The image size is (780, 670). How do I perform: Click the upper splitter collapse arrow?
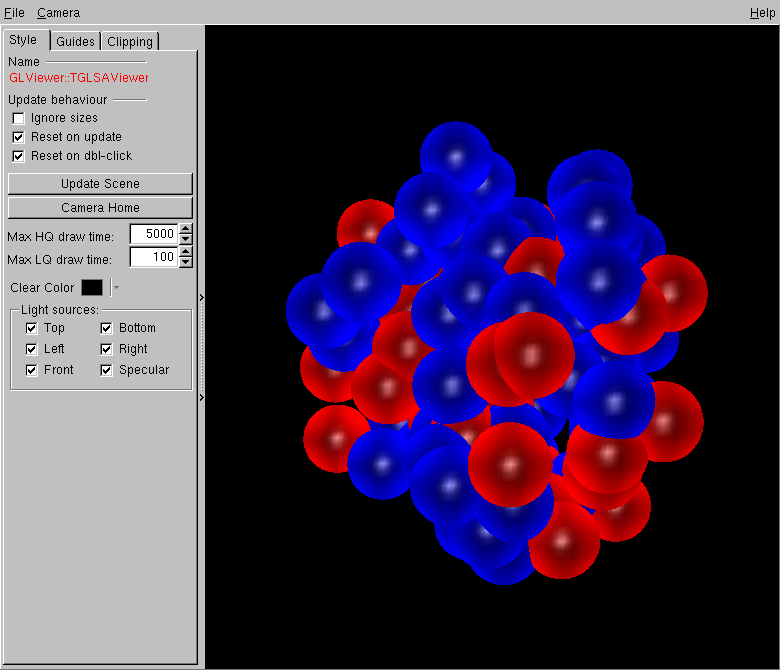click(201, 297)
